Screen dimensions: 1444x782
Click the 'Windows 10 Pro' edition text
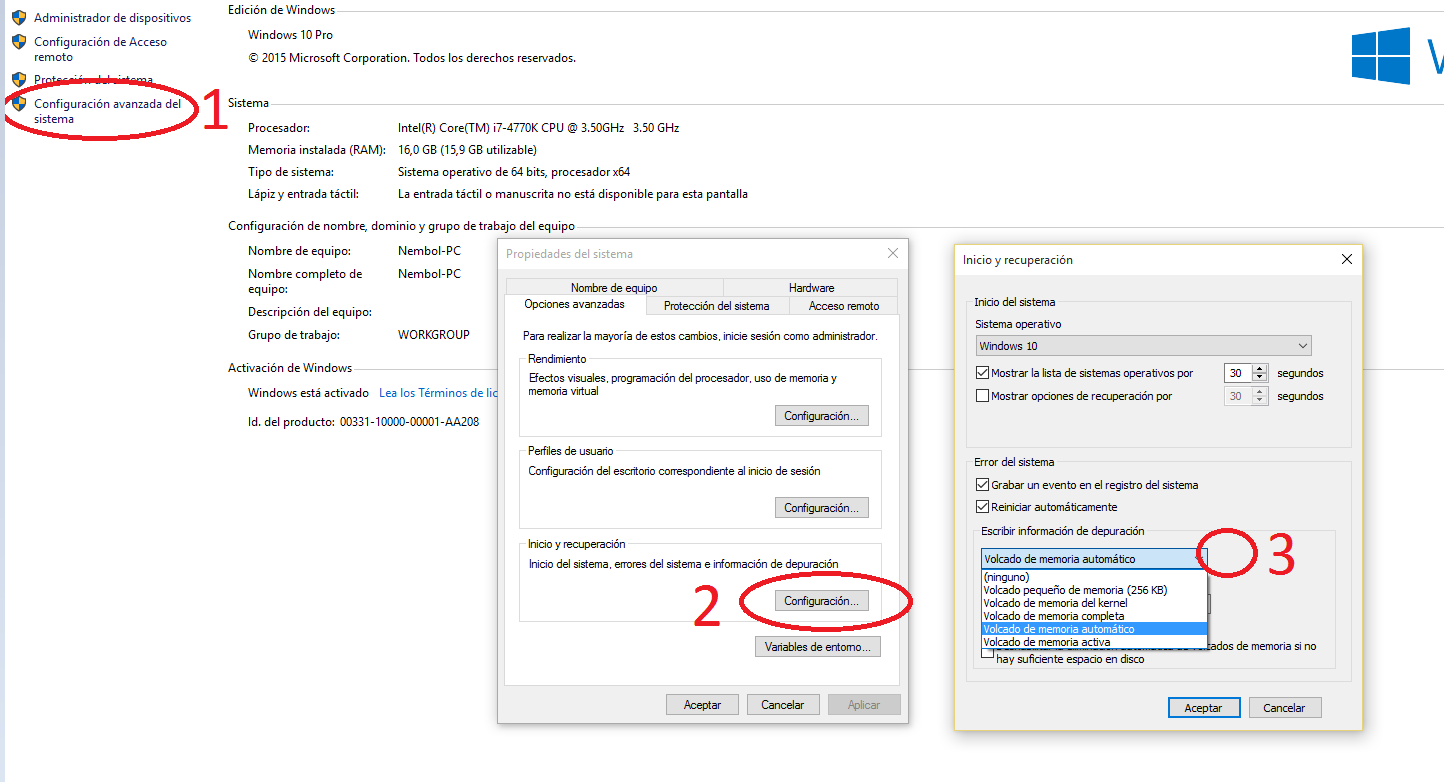pos(290,35)
